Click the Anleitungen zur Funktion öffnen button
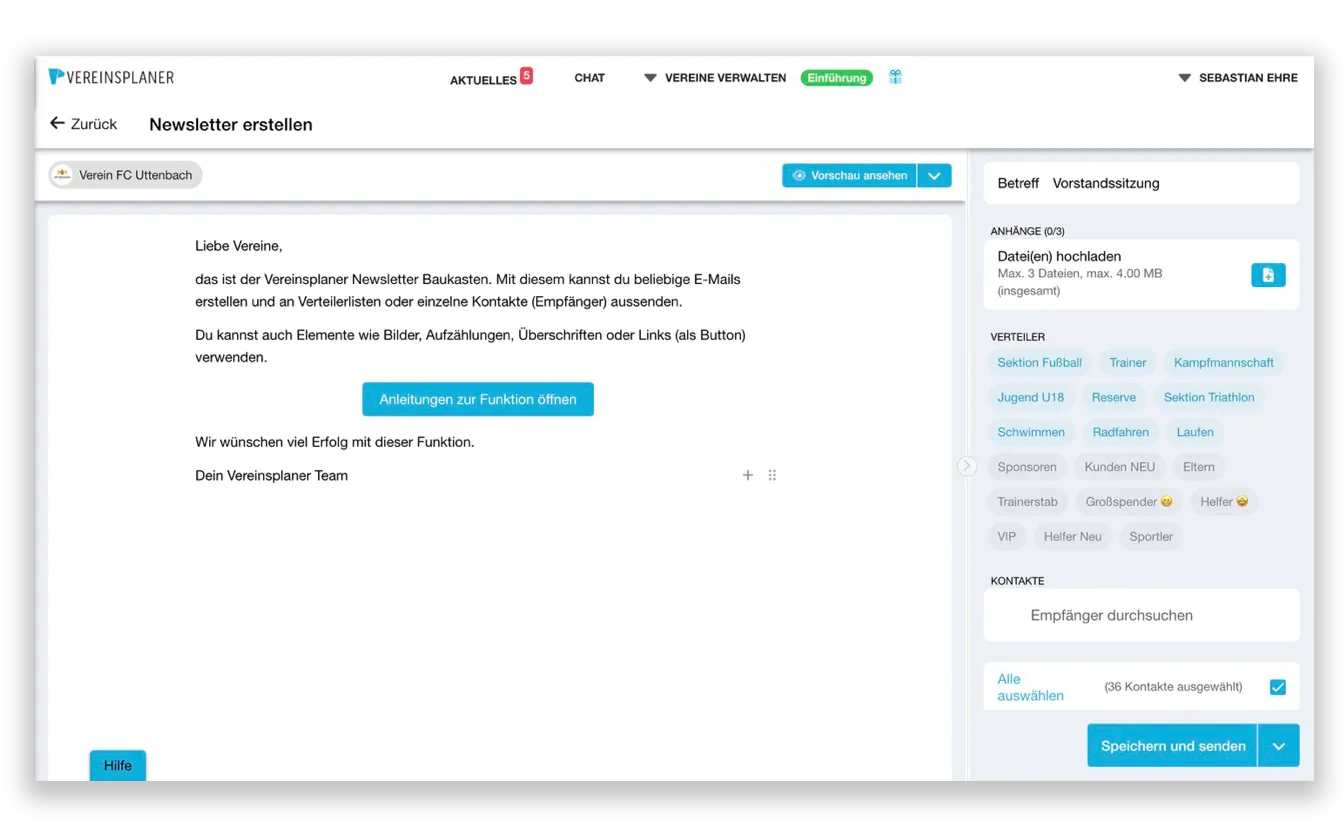Viewport: 1344px width, 832px height. 478,399
